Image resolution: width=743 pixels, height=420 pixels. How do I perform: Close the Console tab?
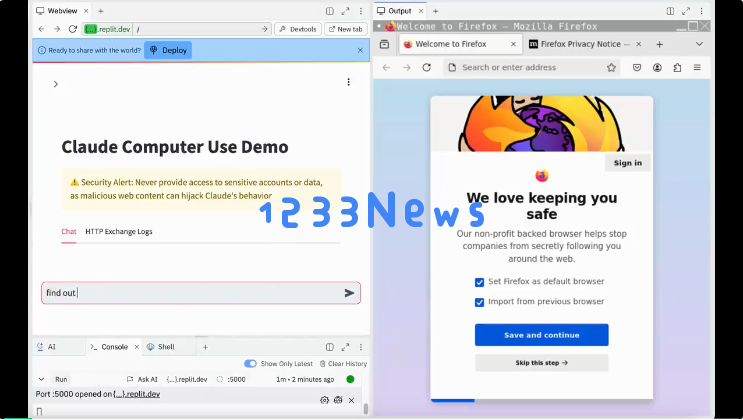coord(136,347)
